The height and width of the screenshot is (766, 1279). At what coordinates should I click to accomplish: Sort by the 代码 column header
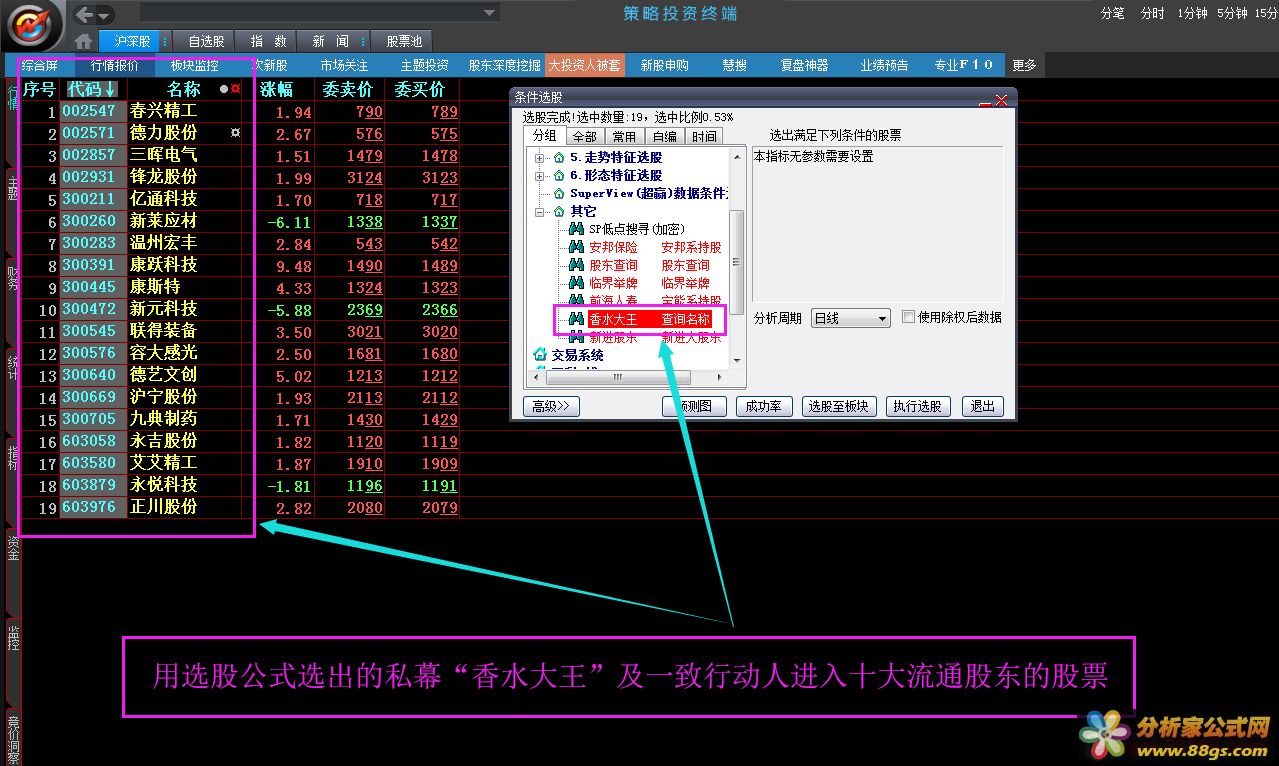point(92,89)
